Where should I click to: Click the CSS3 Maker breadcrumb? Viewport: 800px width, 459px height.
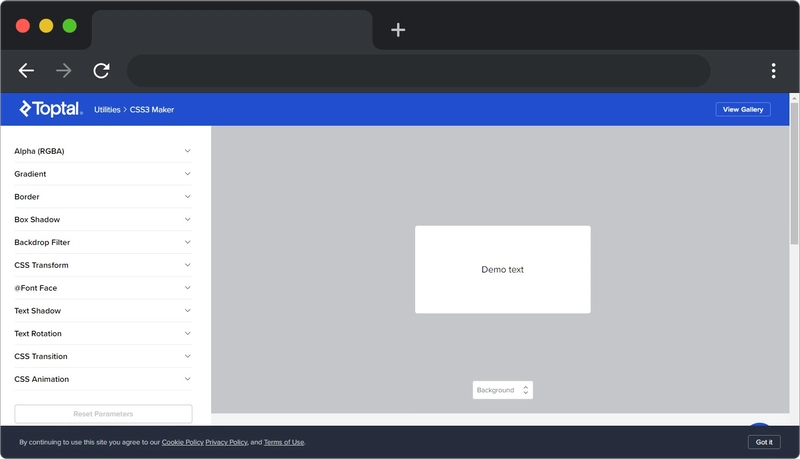tap(152, 110)
